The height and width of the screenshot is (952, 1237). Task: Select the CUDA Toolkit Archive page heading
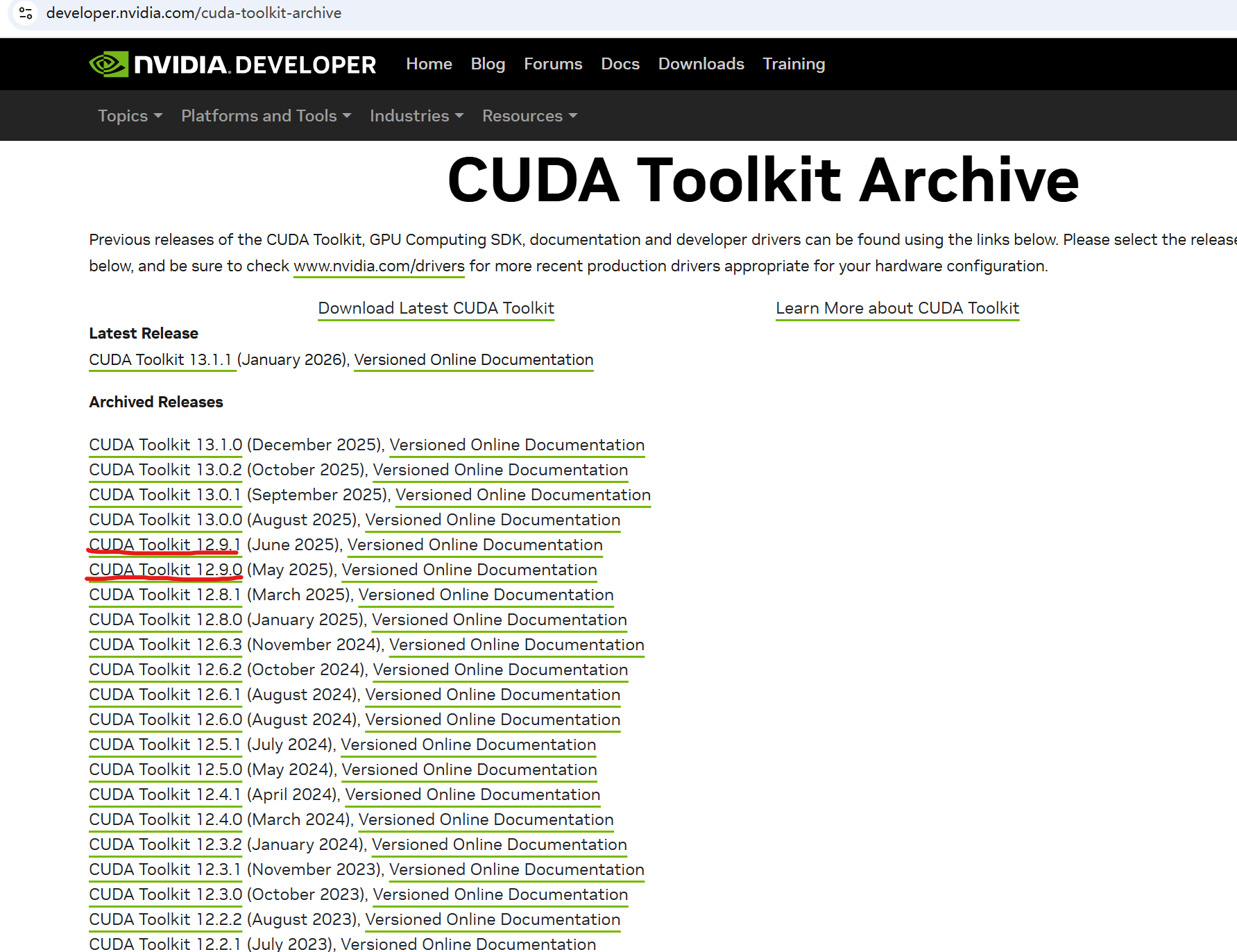[x=763, y=180]
